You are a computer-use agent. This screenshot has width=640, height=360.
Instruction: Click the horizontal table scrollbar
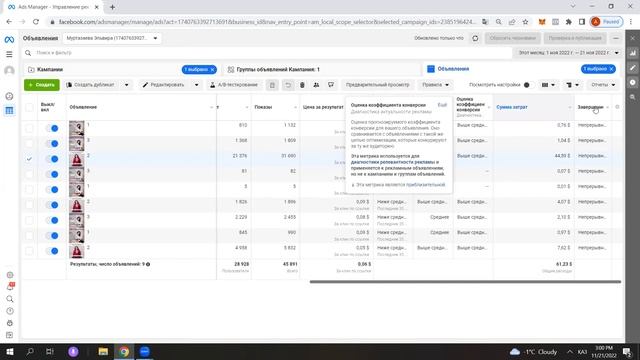(x=465, y=282)
